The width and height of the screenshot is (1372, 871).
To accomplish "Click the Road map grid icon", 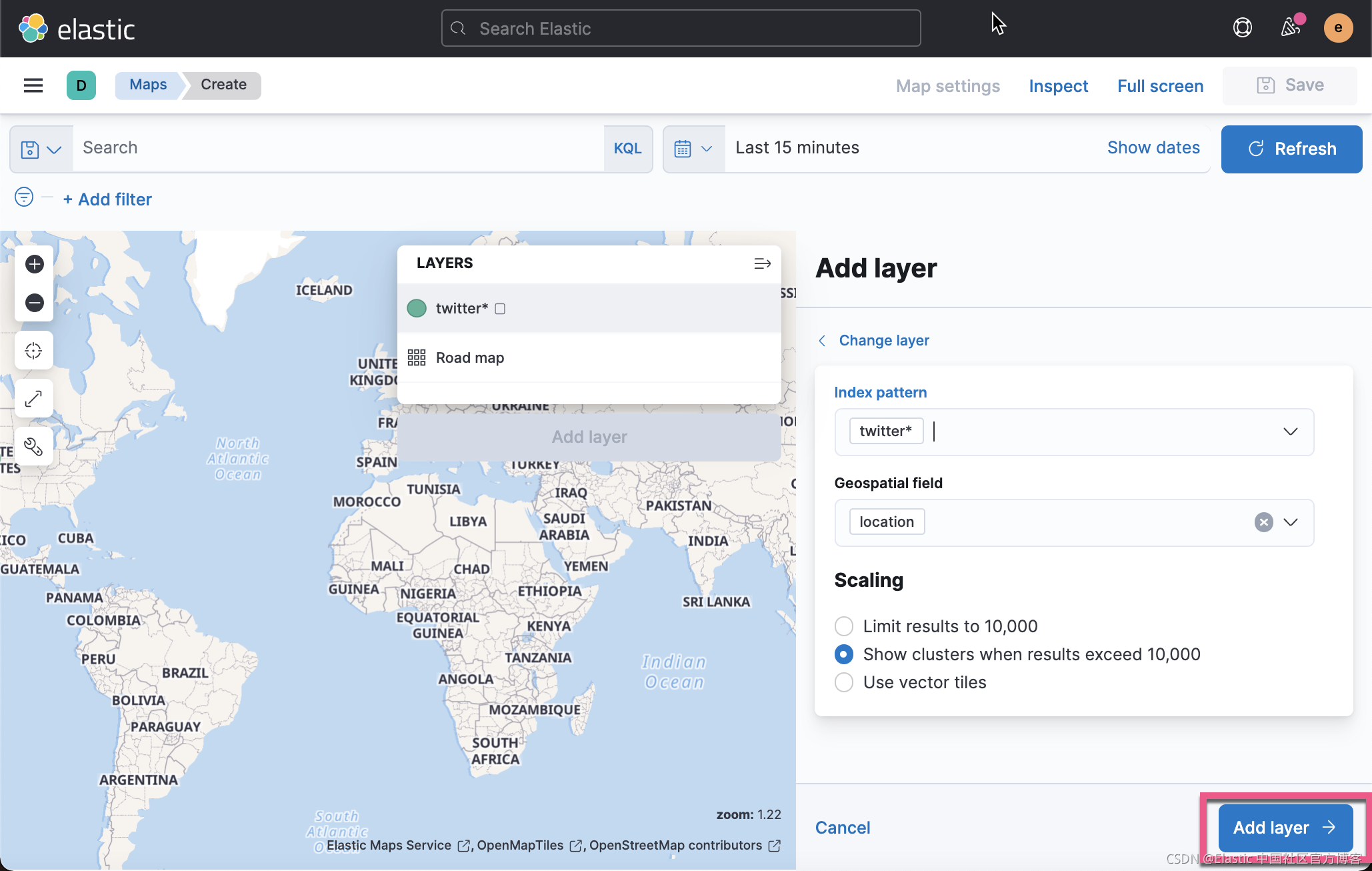I will (417, 357).
